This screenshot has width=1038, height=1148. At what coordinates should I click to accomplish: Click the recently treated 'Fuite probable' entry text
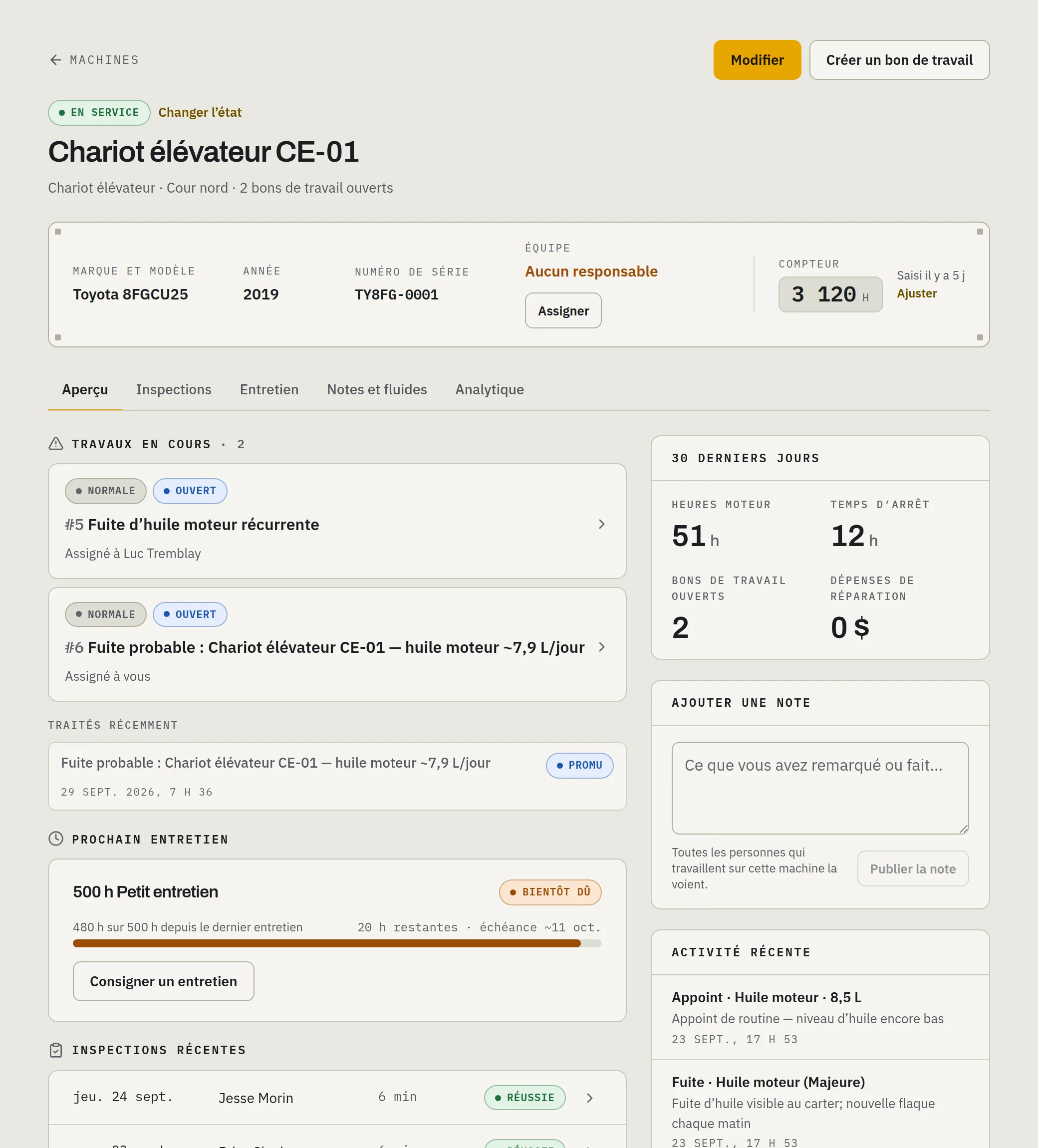point(275,763)
